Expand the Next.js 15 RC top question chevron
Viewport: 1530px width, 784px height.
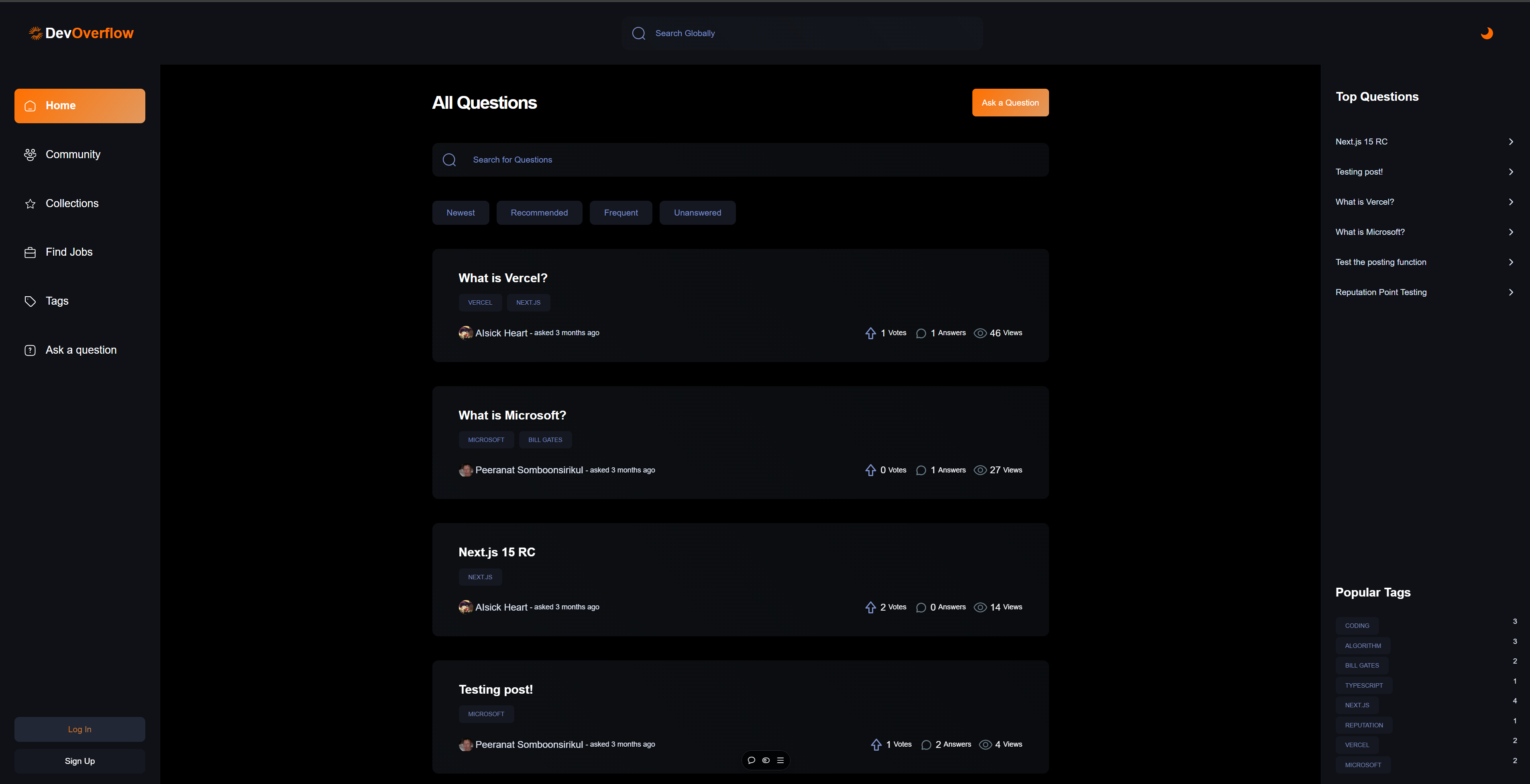[1510, 142]
